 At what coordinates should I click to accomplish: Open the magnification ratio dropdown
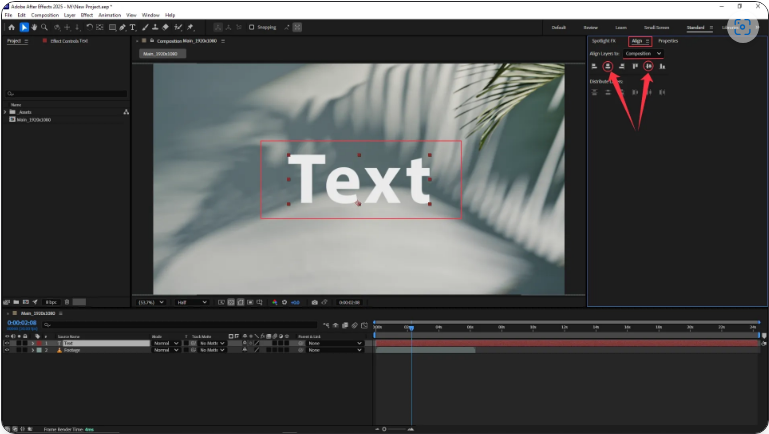[151, 303]
